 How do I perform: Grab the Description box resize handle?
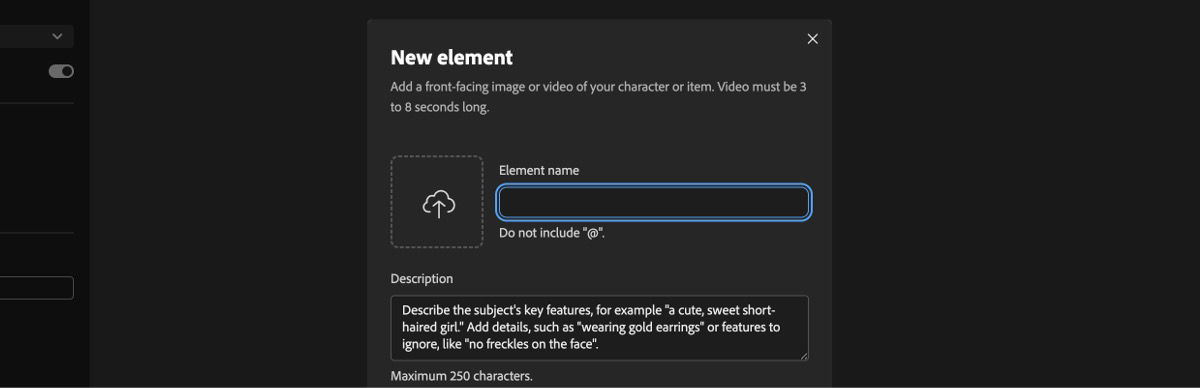[803, 355]
